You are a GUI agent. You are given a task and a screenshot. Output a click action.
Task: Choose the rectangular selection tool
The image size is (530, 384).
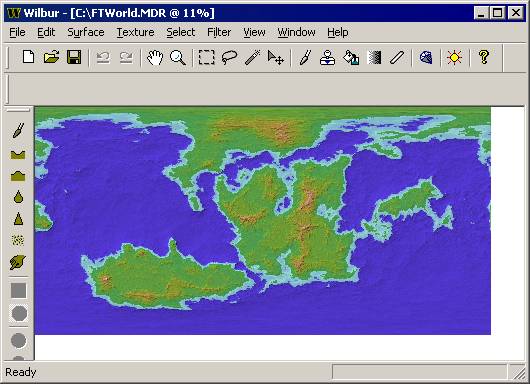point(207,57)
